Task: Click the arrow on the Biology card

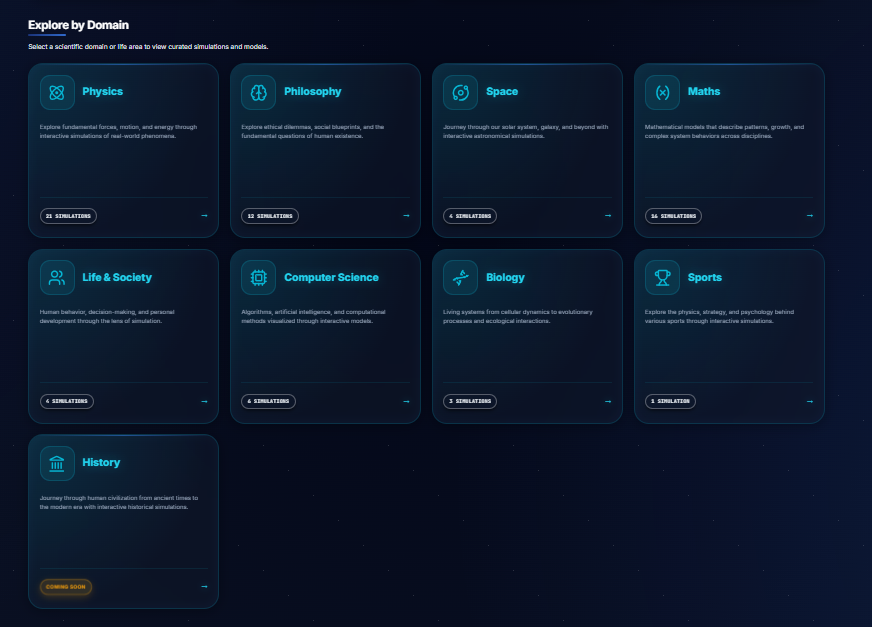Action: 607,401
